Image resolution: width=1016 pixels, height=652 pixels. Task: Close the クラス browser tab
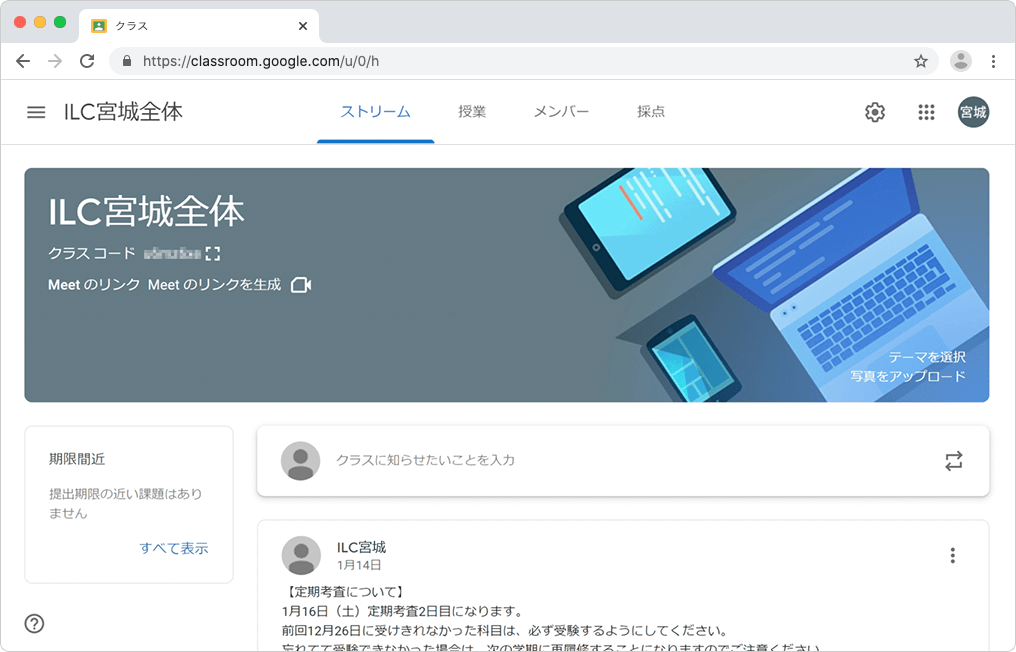303,26
